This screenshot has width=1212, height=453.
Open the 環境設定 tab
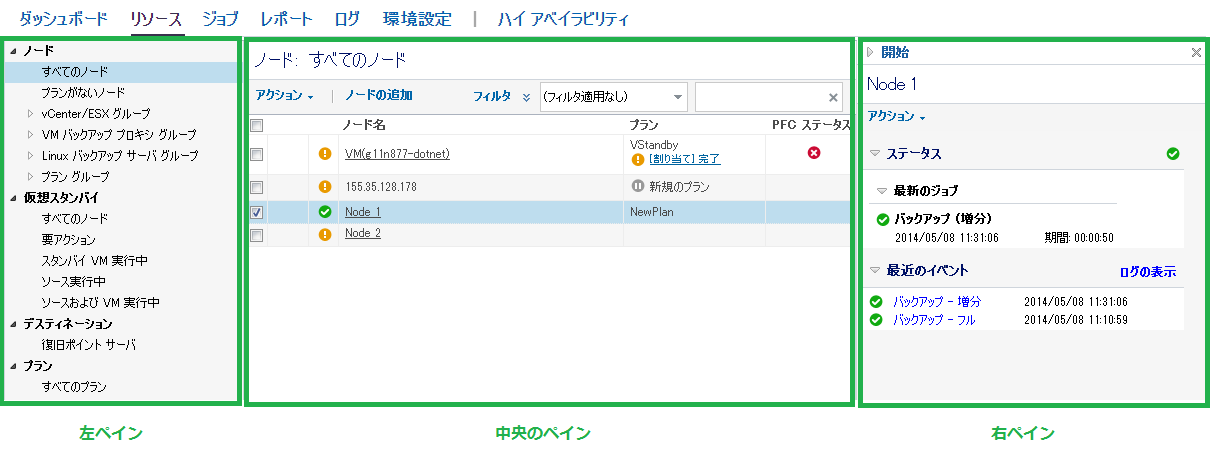pos(417,18)
